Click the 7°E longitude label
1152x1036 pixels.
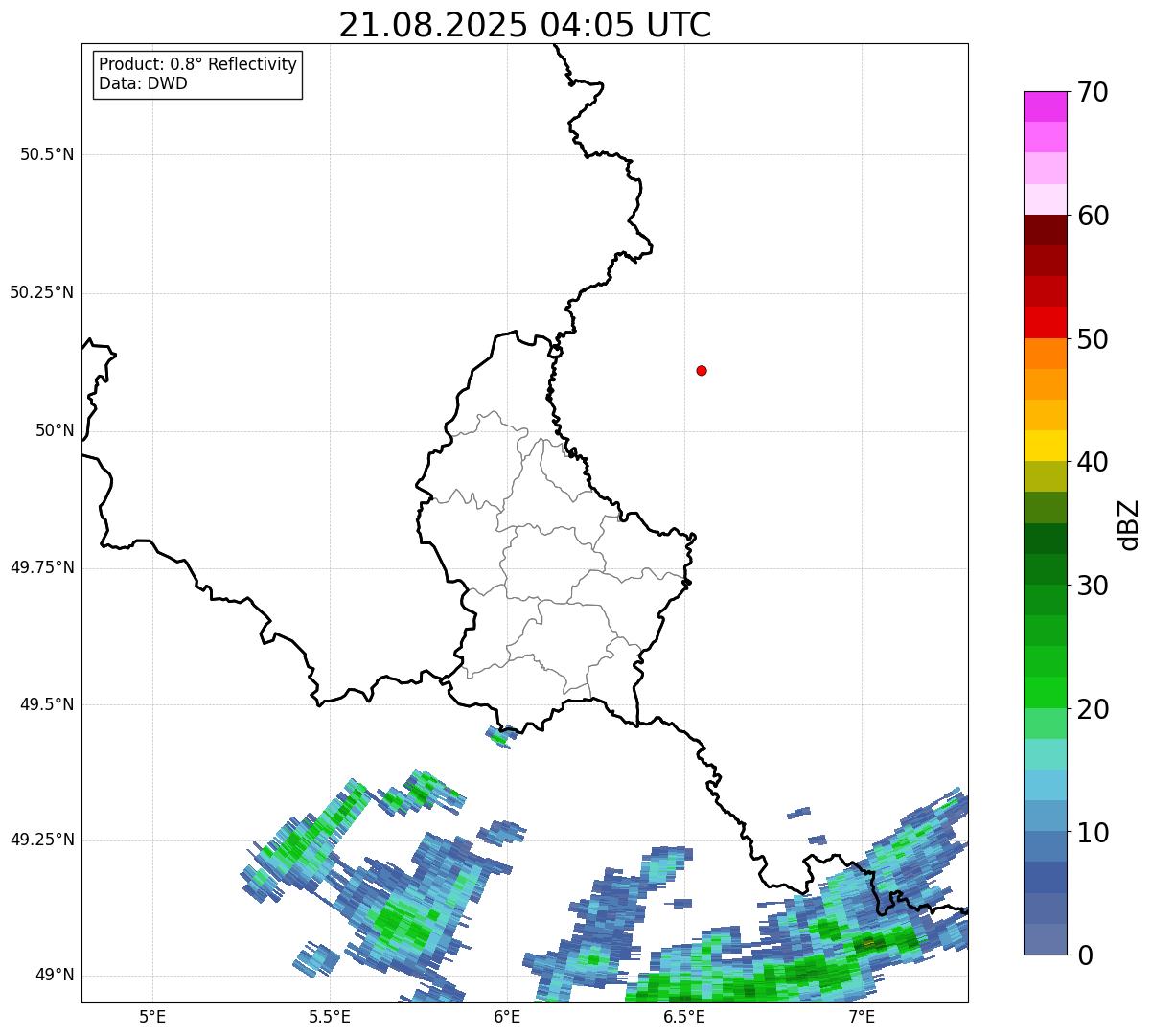[x=862, y=1016]
